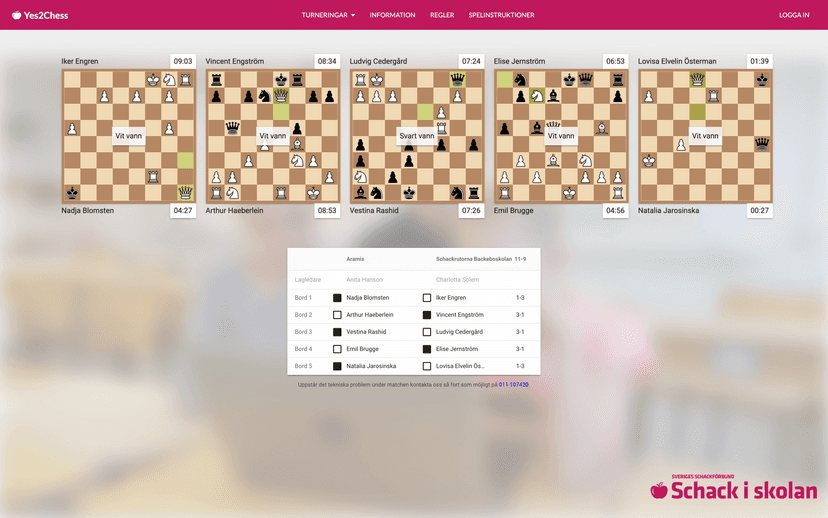Click the white queen on Iker Engren's board
The image size is (828, 518).
point(185,193)
